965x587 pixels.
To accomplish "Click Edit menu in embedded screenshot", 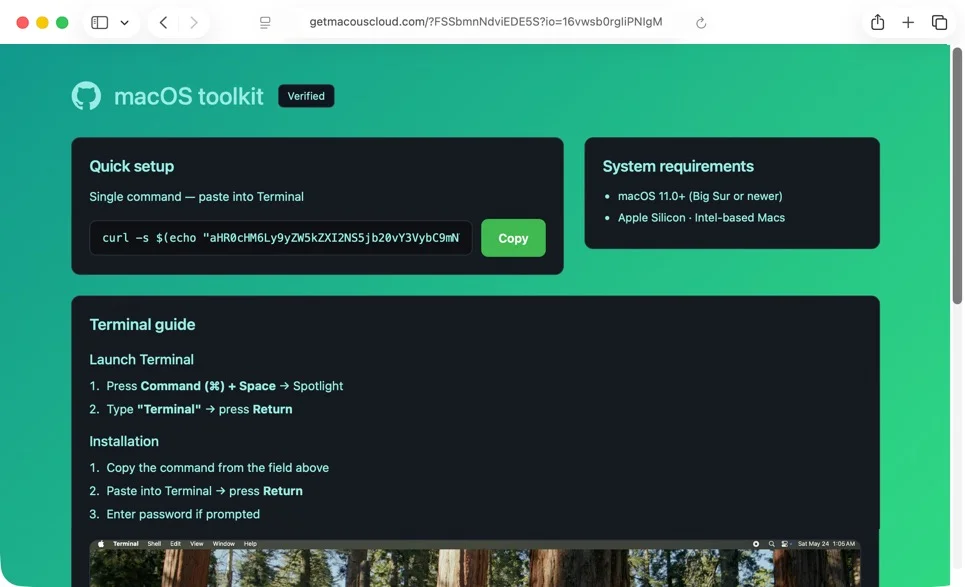I will pos(175,544).
